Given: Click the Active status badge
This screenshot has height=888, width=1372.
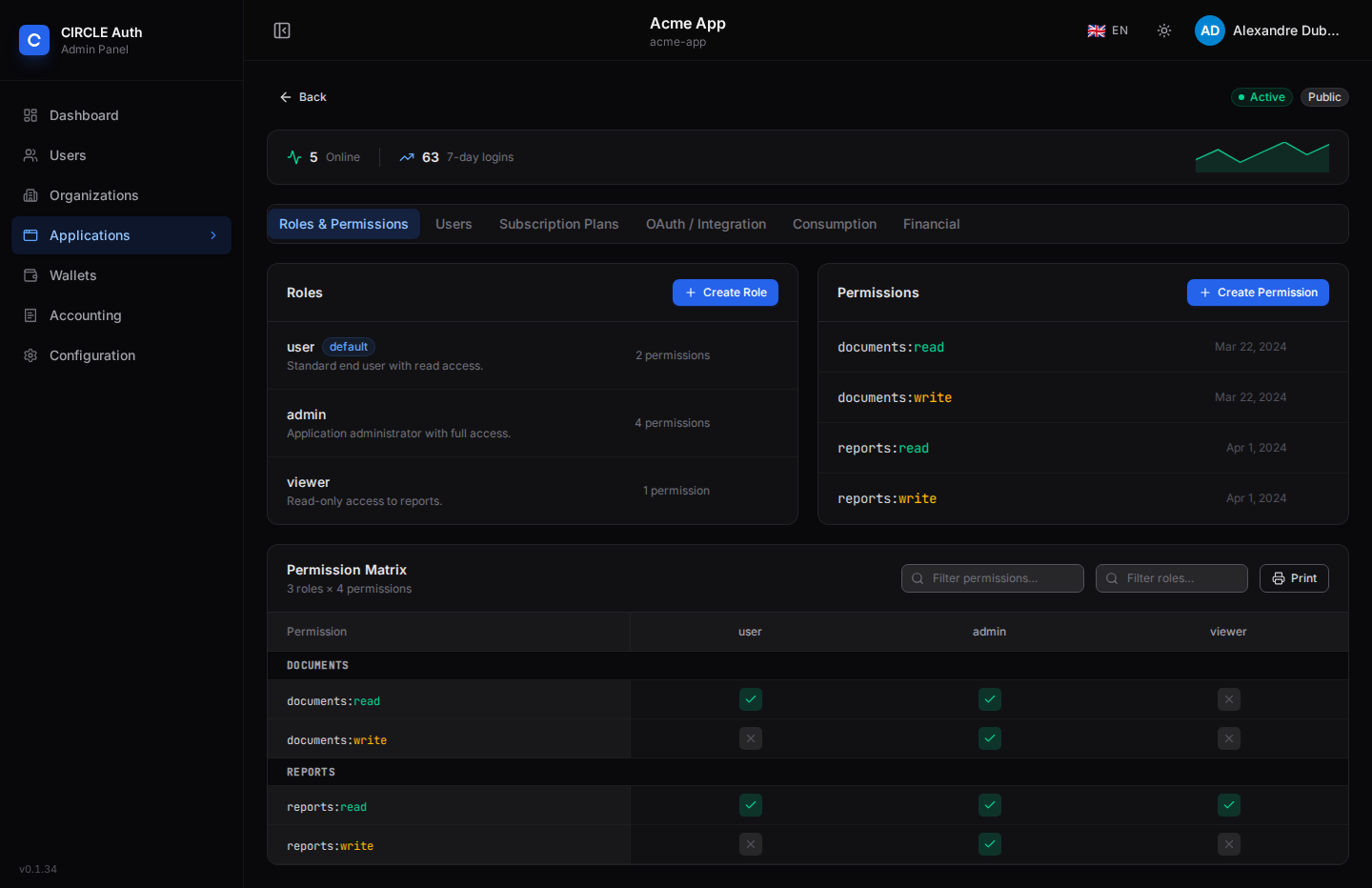Looking at the screenshot, I should pyautogui.click(x=1261, y=97).
